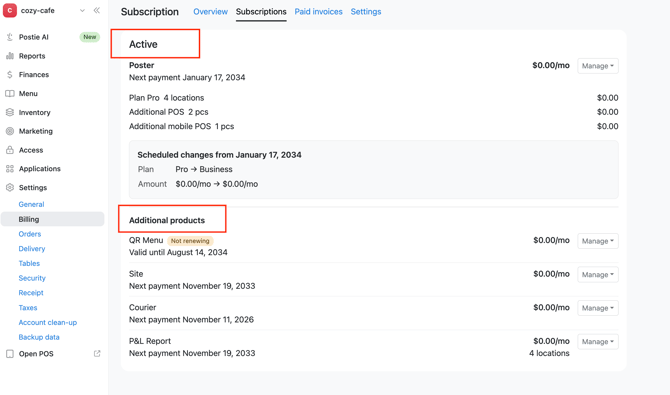Open Orders settings link
Image resolution: width=670 pixels, height=395 pixels.
click(x=29, y=234)
